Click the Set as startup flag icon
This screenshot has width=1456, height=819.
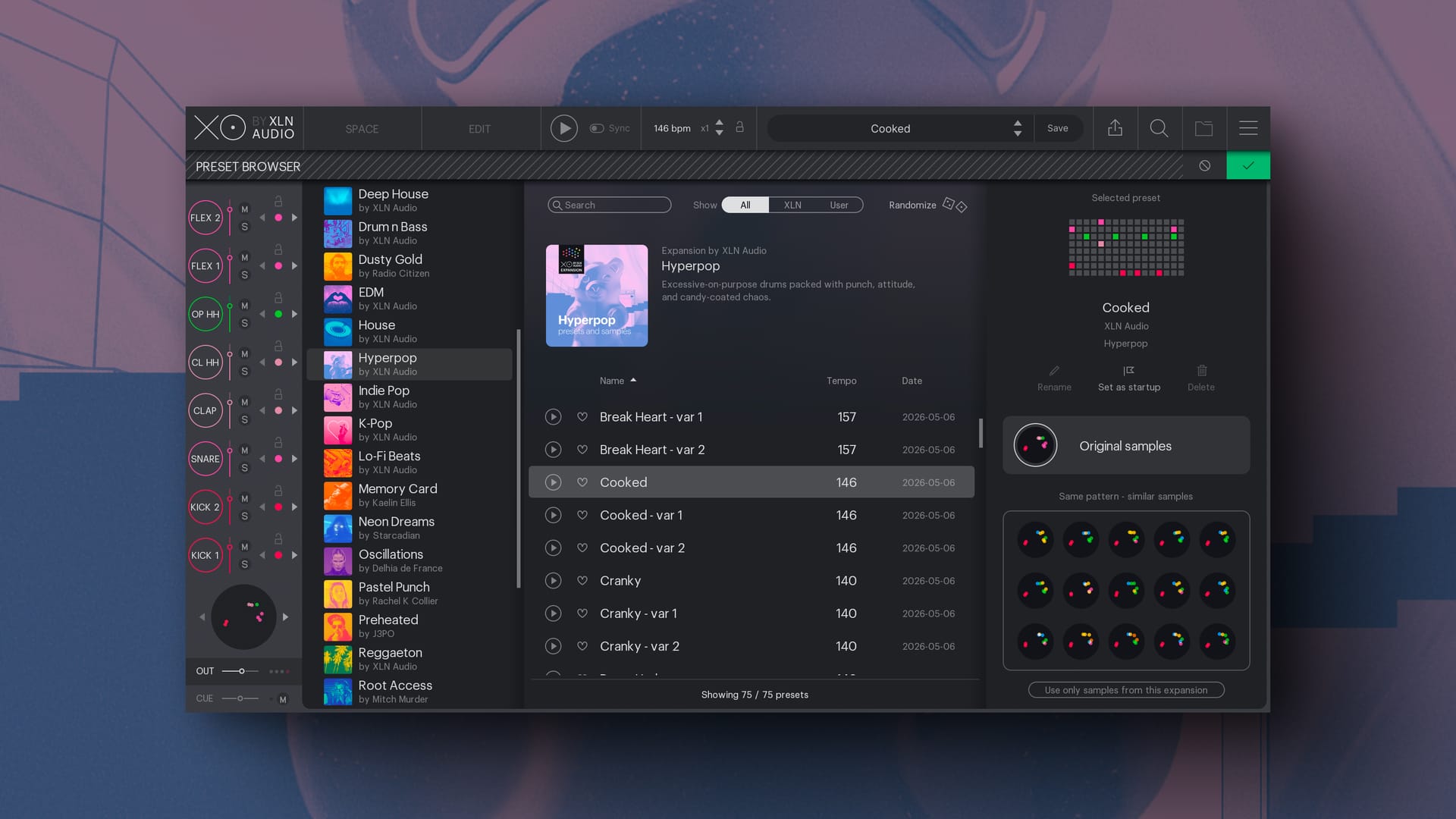point(1129,371)
